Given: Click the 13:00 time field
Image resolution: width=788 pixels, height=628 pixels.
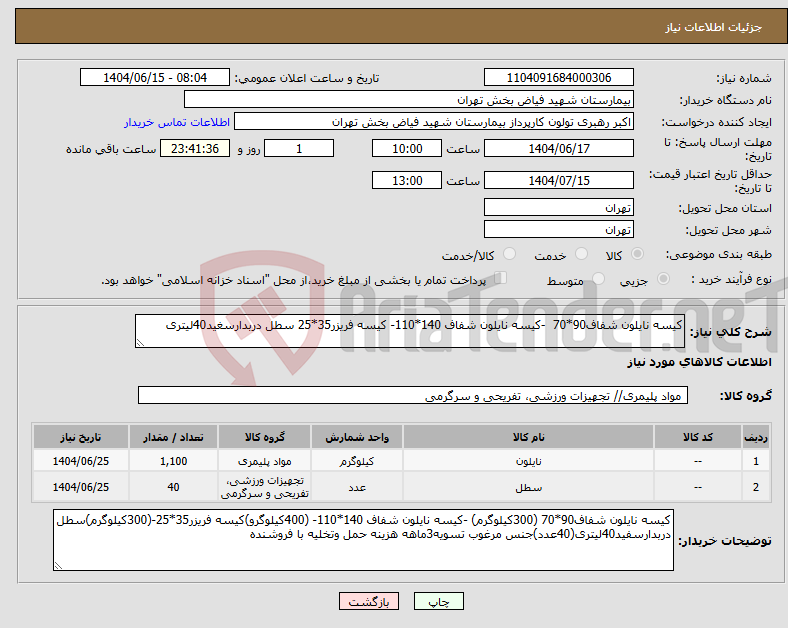Looking at the screenshot, I should (x=407, y=180).
